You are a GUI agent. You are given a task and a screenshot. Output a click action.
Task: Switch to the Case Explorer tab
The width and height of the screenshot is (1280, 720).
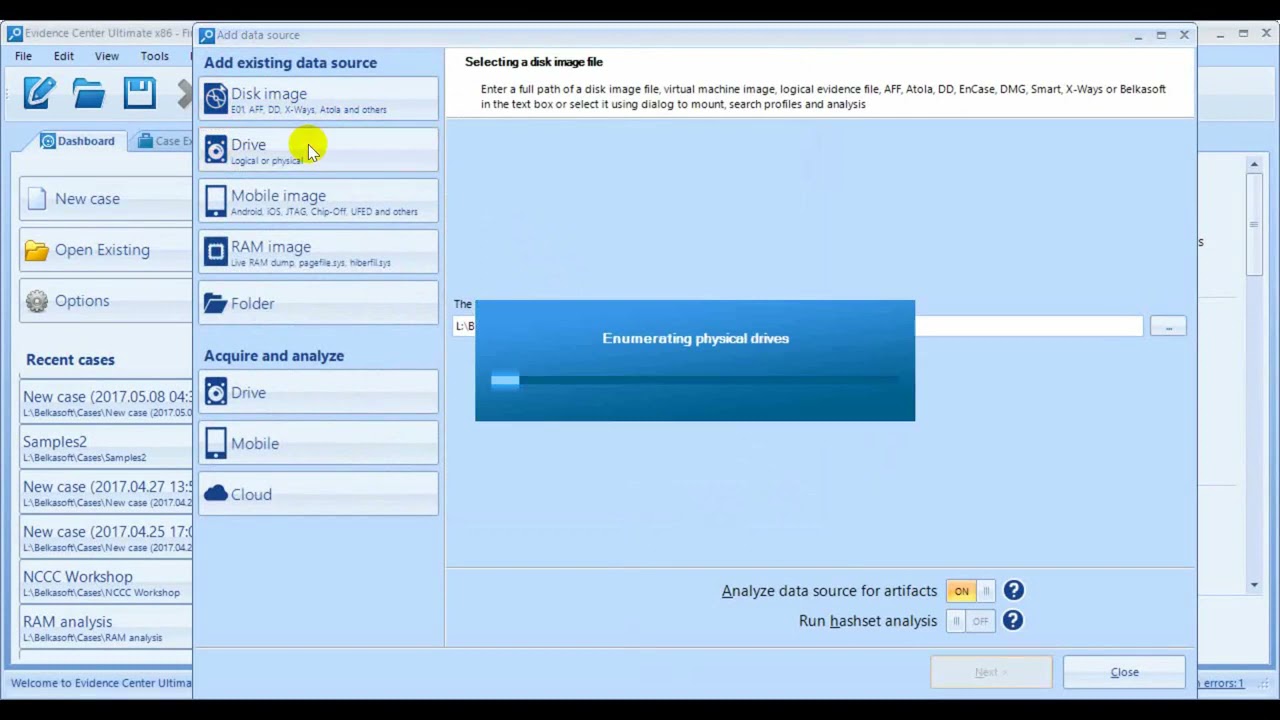pos(162,141)
